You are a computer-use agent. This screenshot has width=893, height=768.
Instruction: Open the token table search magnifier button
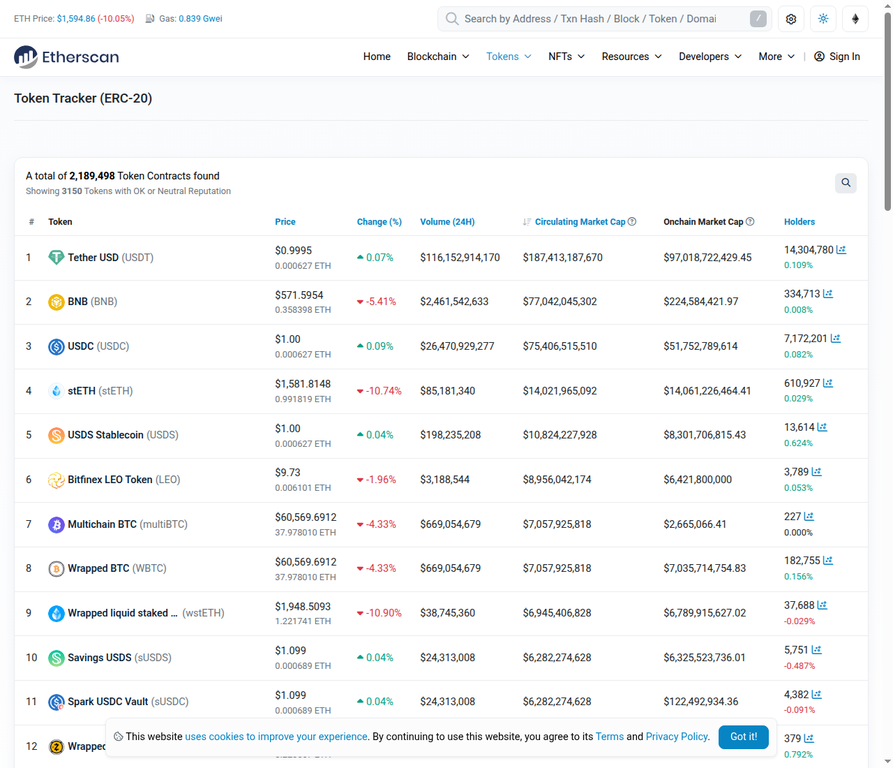(846, 183)
